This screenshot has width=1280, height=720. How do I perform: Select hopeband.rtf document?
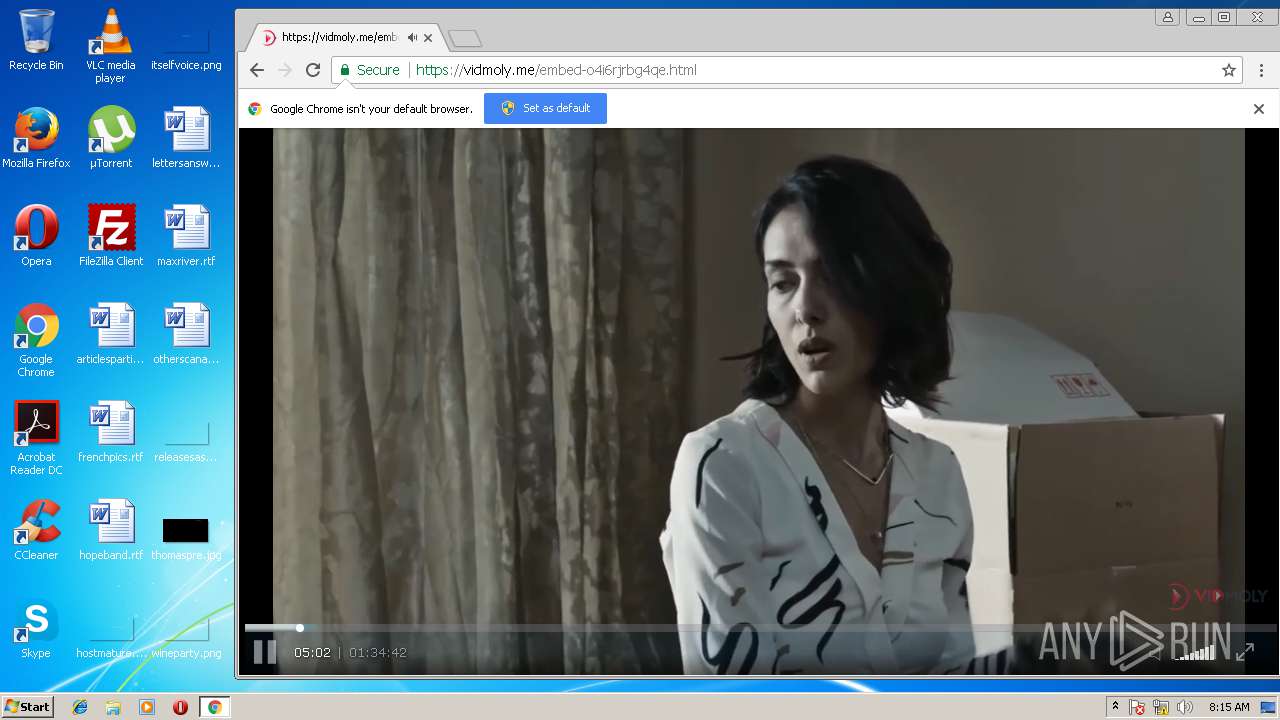110,529
